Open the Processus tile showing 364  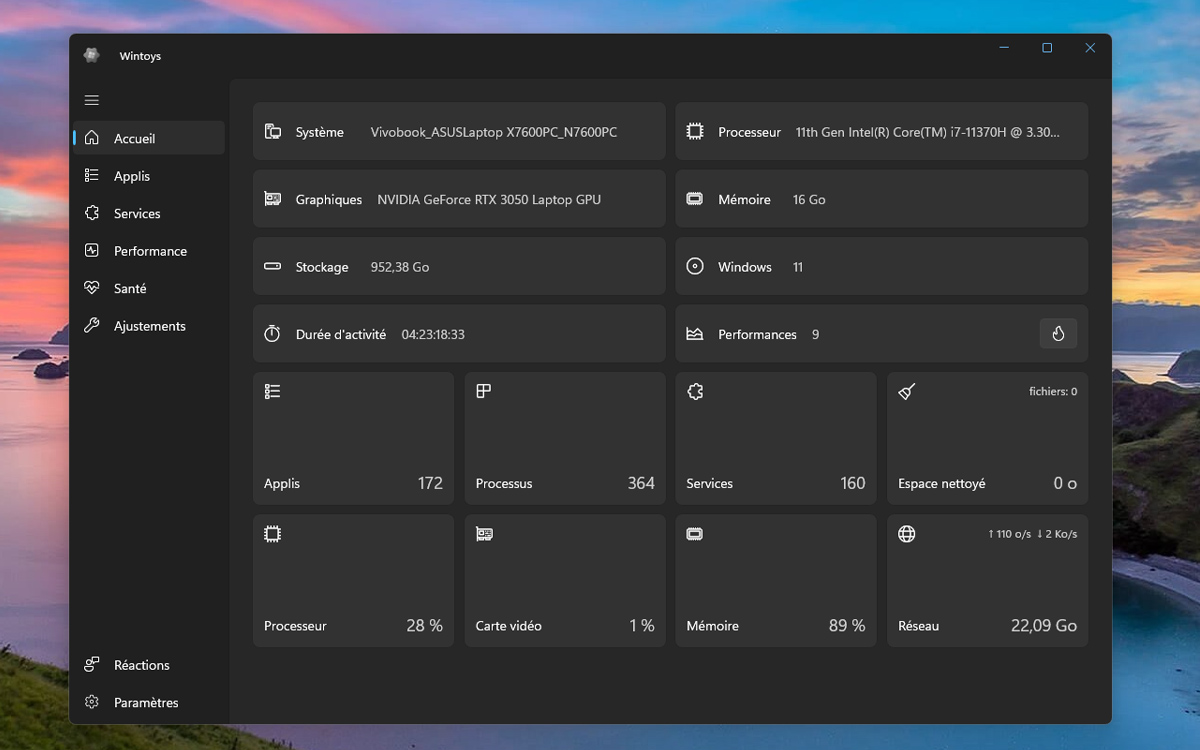(x=565, y=438)
